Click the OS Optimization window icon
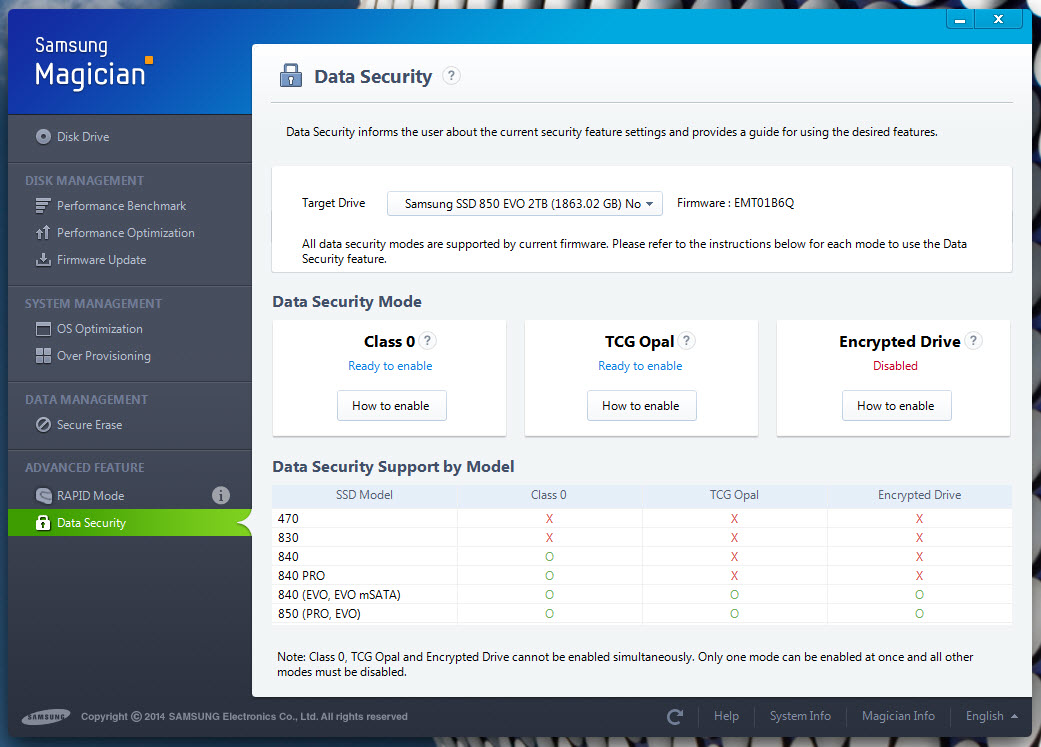 point(43,329)
